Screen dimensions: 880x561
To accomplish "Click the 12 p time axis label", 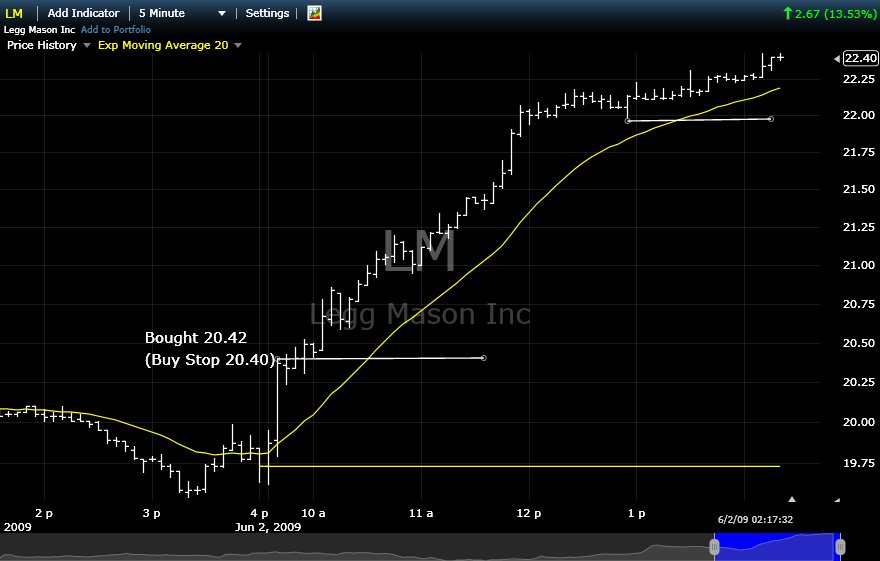I will 529,513.
